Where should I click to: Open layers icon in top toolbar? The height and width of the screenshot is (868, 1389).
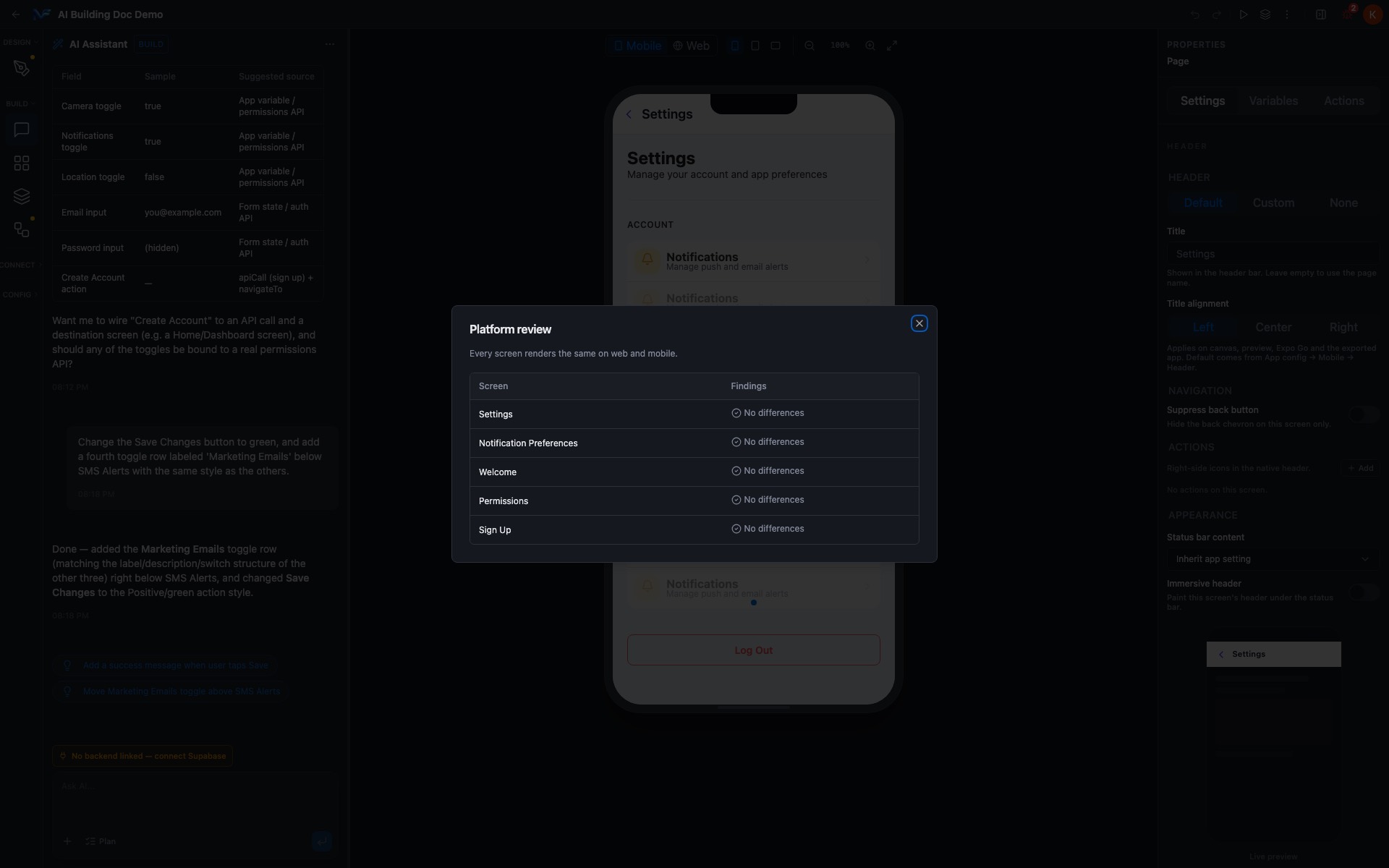coord(1265,14)
